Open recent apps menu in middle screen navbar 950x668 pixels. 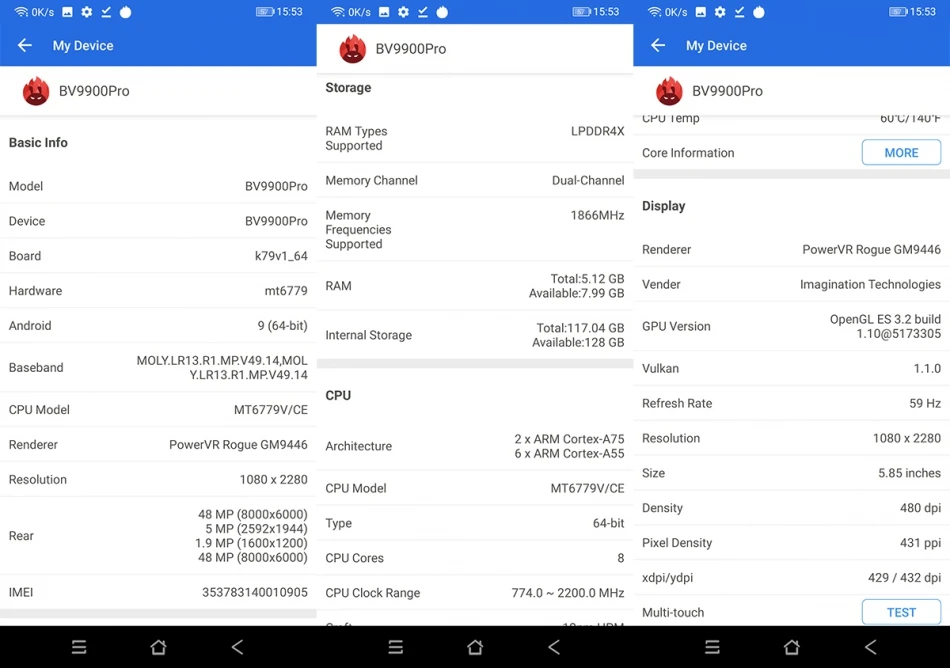[396, 647]
